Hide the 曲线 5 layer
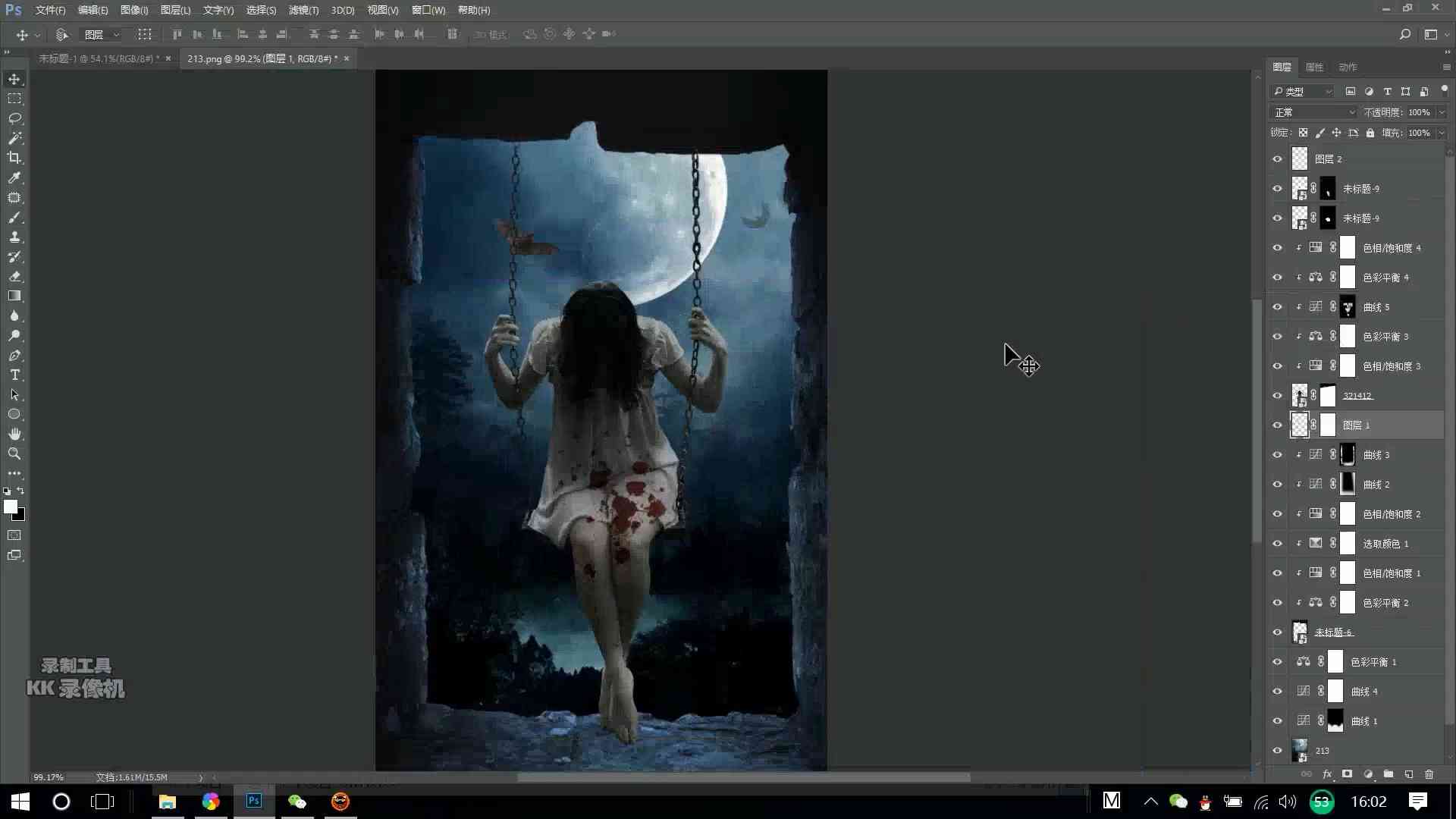Screen dimensions: 1456x819 point(1278,307)
